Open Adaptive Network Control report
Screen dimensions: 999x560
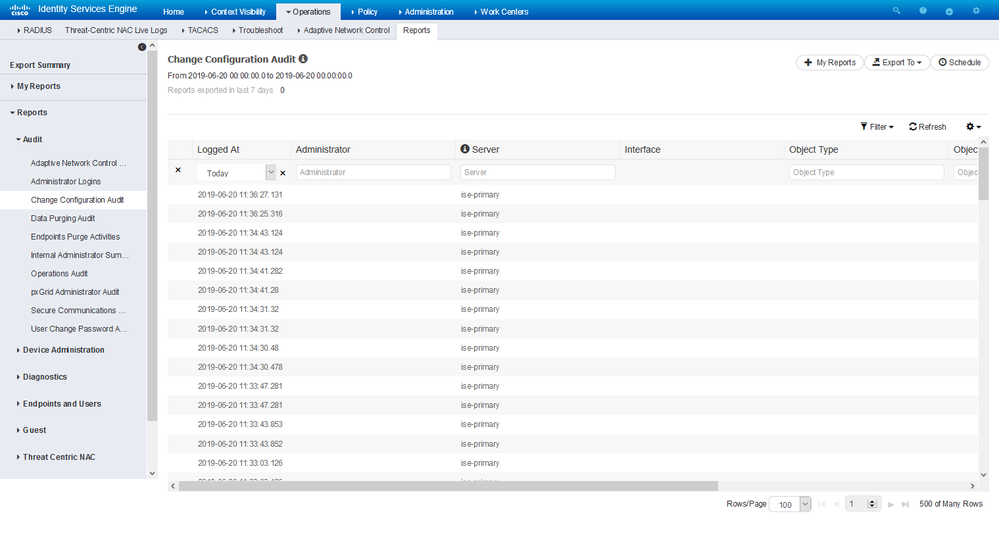pos(78,163)
